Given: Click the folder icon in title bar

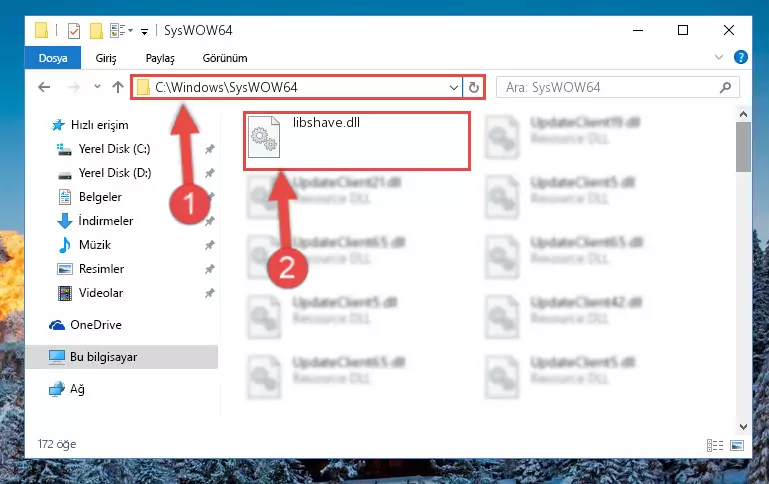Looking at the screenshot, I should (x=42, y=30).
